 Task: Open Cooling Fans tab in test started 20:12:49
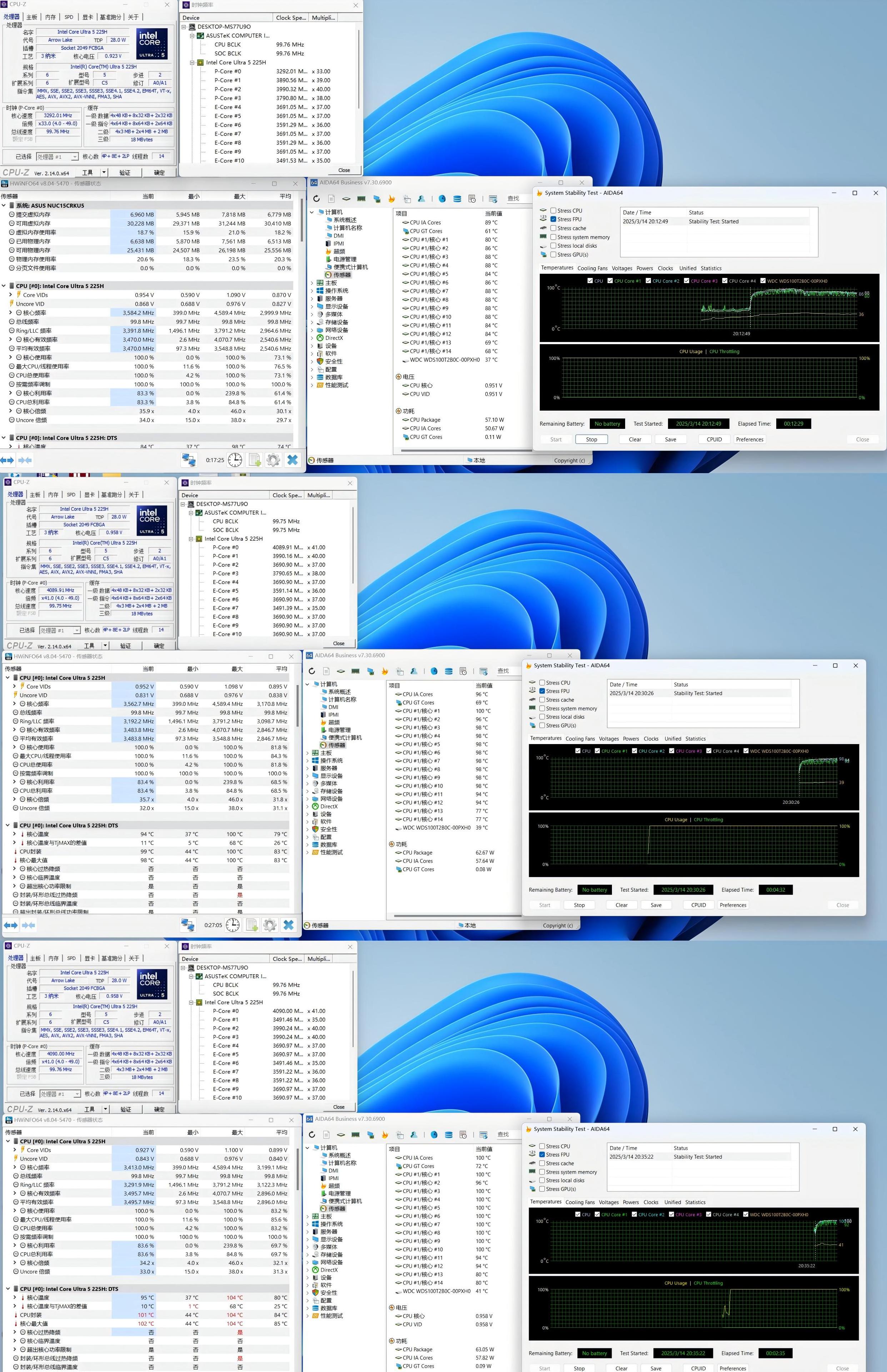(x=592, y=268)
